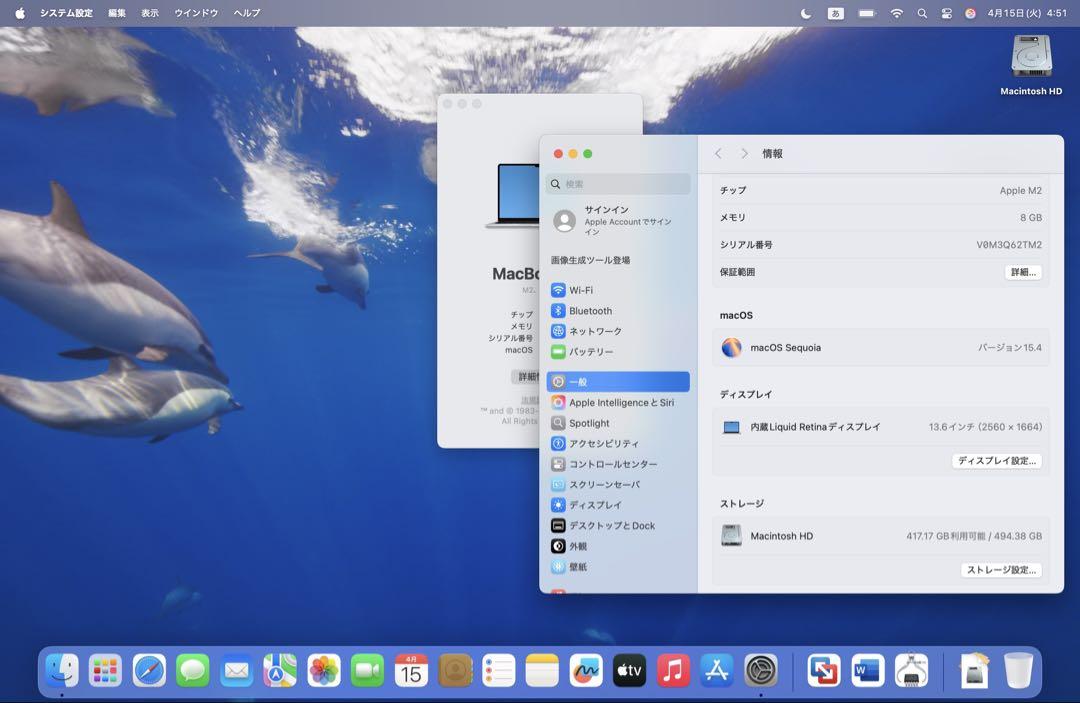The height and width of the screenshot is (703, 1080).
Task: Click 詳細... button for 保証範囲
Action: point(1023,272)
